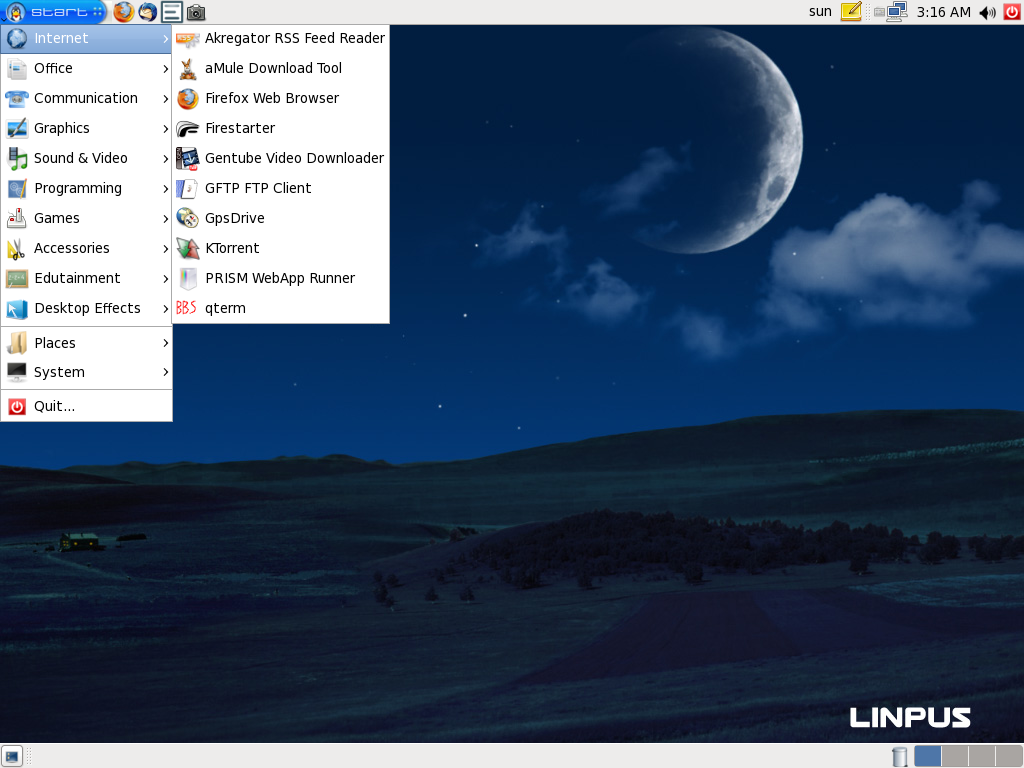Open the Office menu category

(86, 69)
